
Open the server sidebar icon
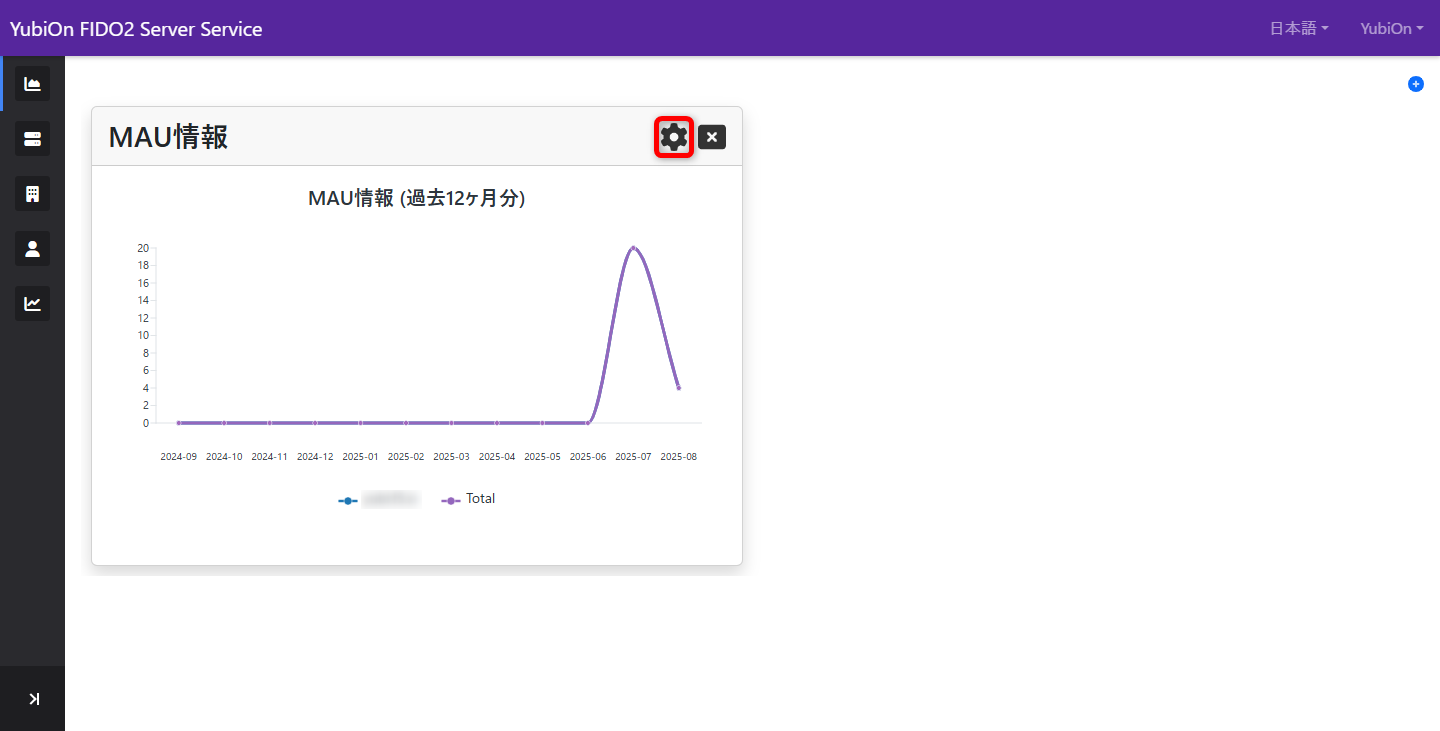pos(32,139)
